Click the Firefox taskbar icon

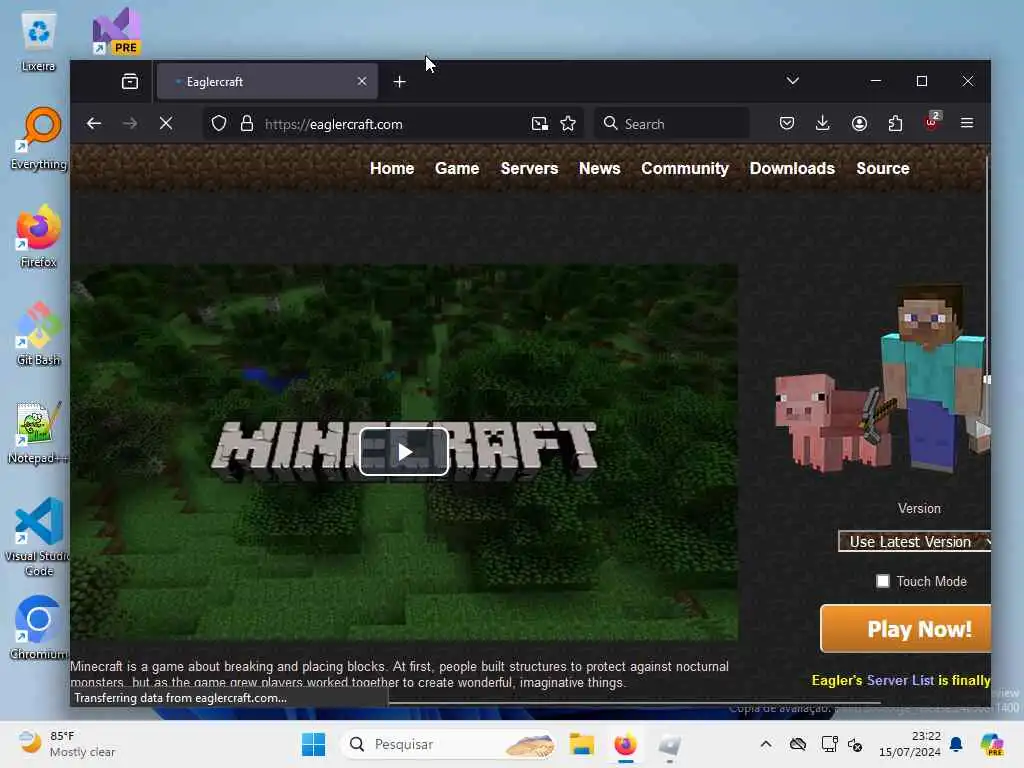tap(626, 744)
